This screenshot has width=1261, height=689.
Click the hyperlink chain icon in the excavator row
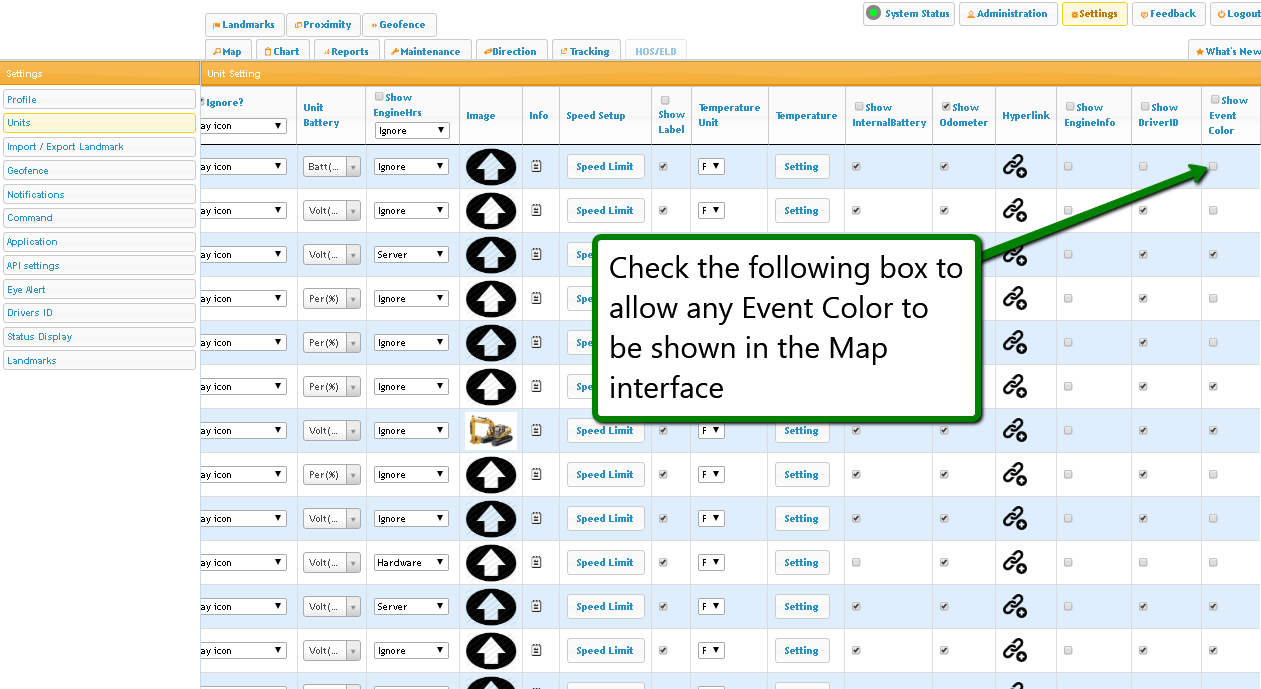point(1014,431)
